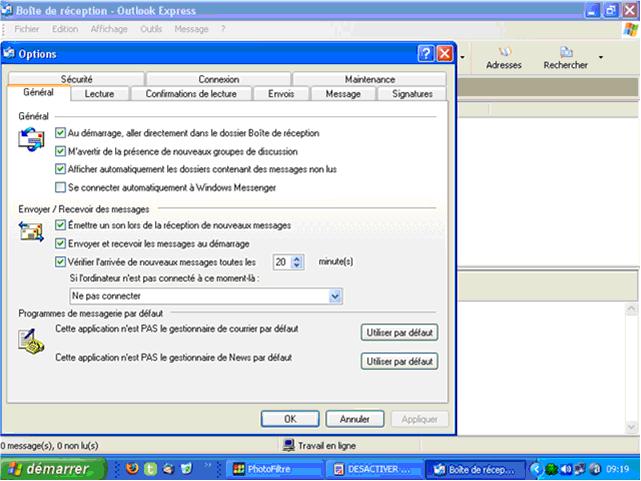This screenshot has height=481, width=641.
Task: Open the Edition menu
Action: click(x=65, y=29)
